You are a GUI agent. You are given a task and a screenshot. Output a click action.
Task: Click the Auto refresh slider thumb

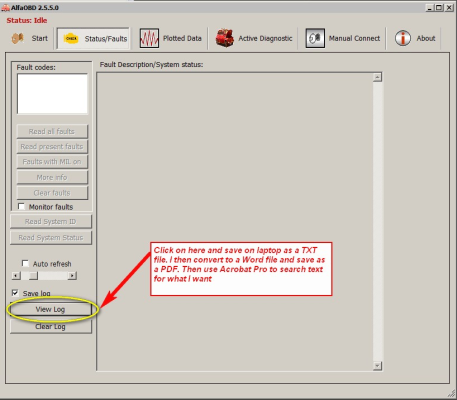point(33,276)
